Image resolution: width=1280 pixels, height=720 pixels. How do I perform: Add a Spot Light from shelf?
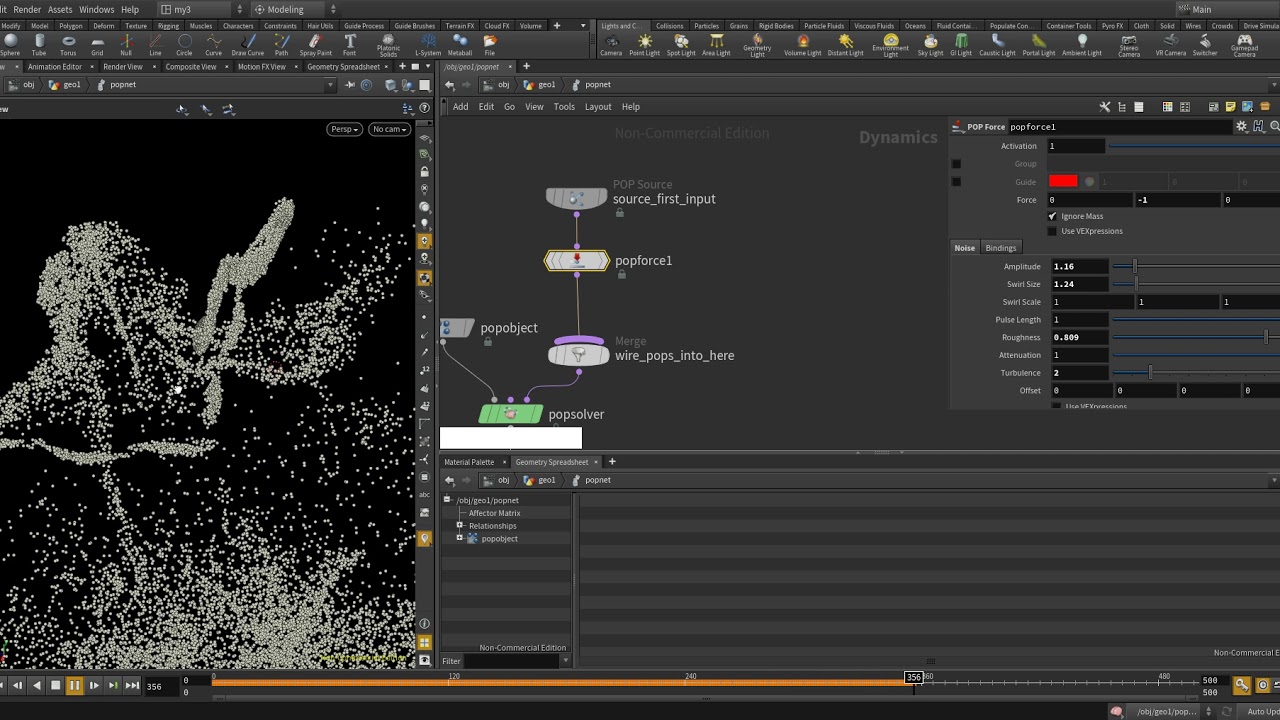pyautogui.click(x=681, y=45)
